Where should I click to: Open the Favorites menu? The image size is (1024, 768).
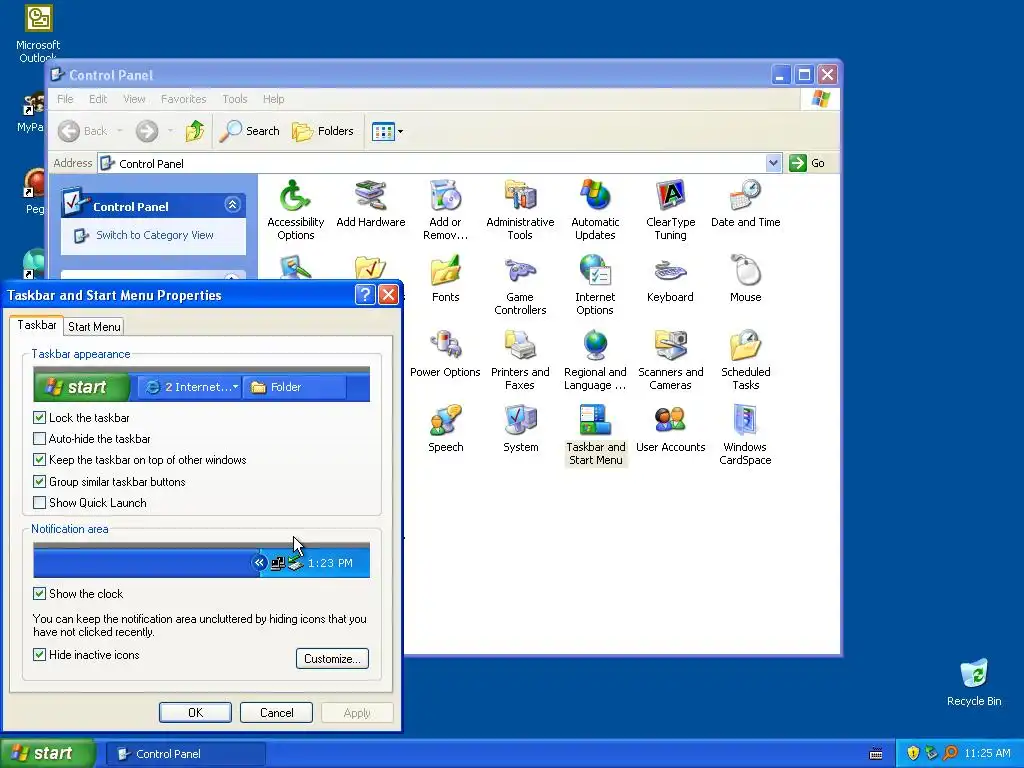[184, 99]
